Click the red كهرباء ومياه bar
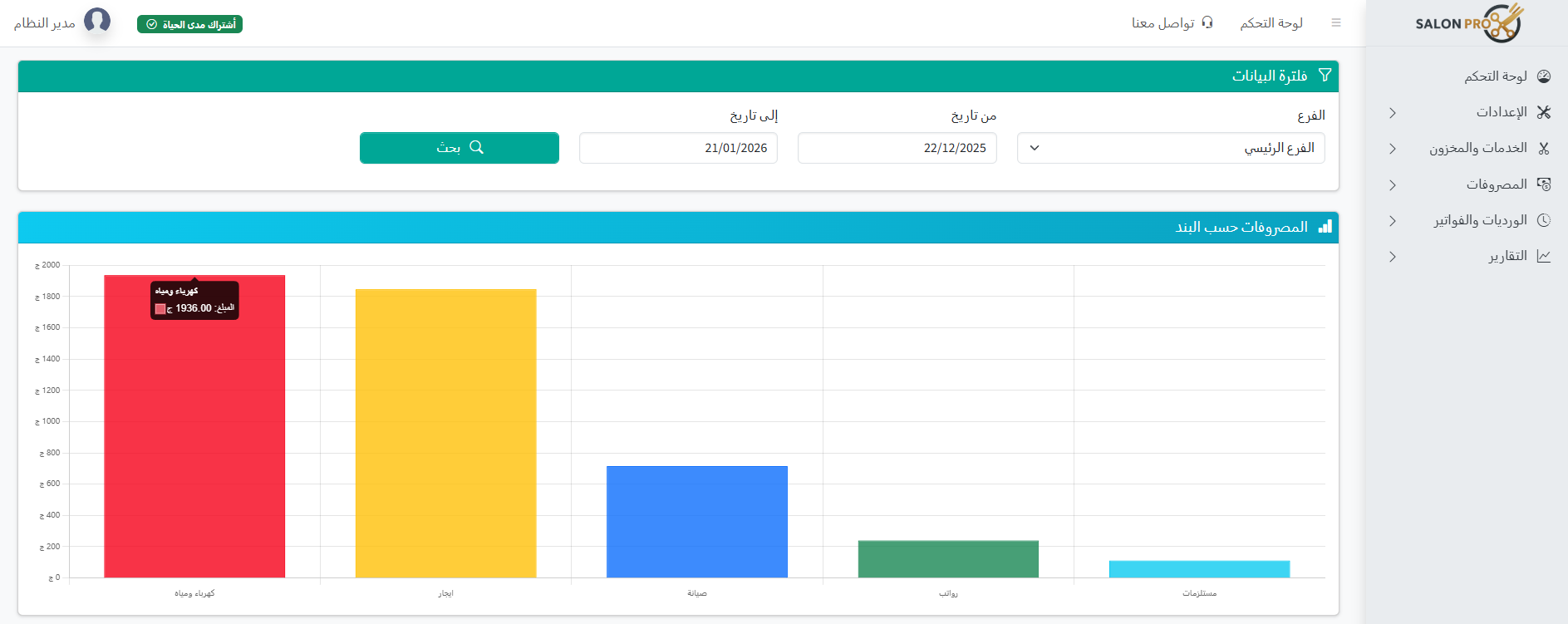Screen dimensions: 1568x624 click(194, 426)
